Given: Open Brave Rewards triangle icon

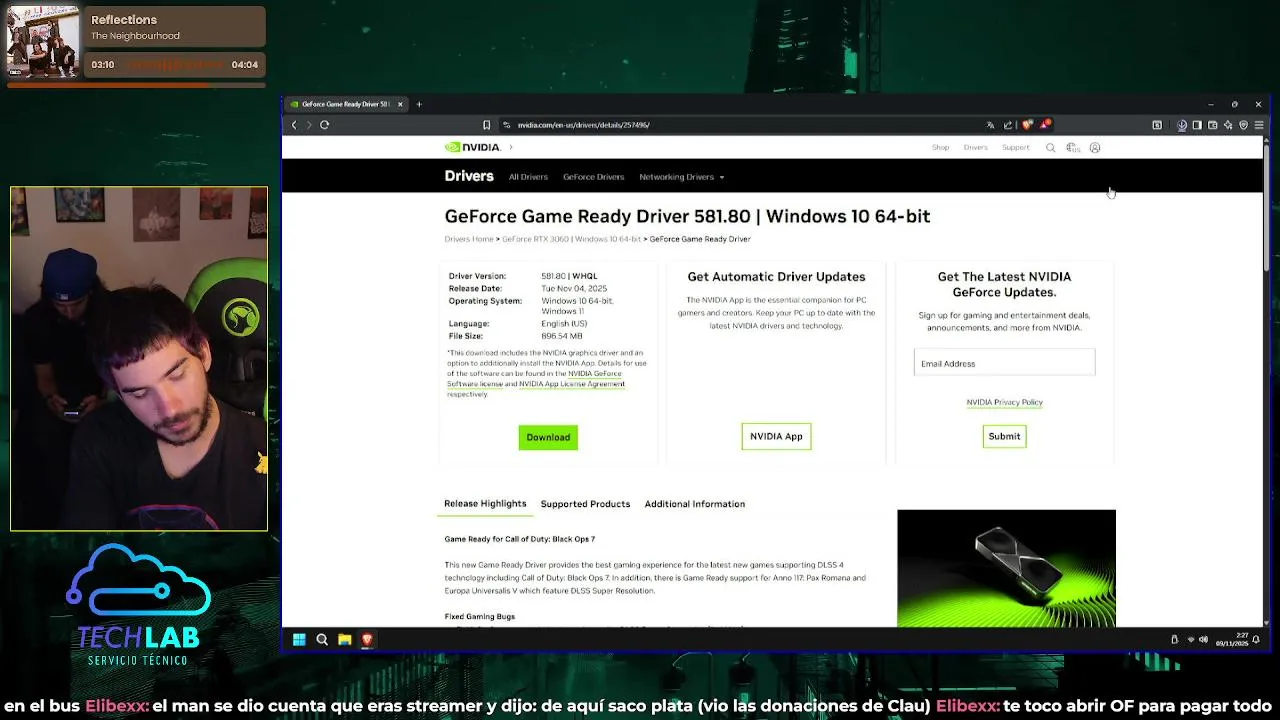Looking at the screenshot, I should coord(1045,125).
